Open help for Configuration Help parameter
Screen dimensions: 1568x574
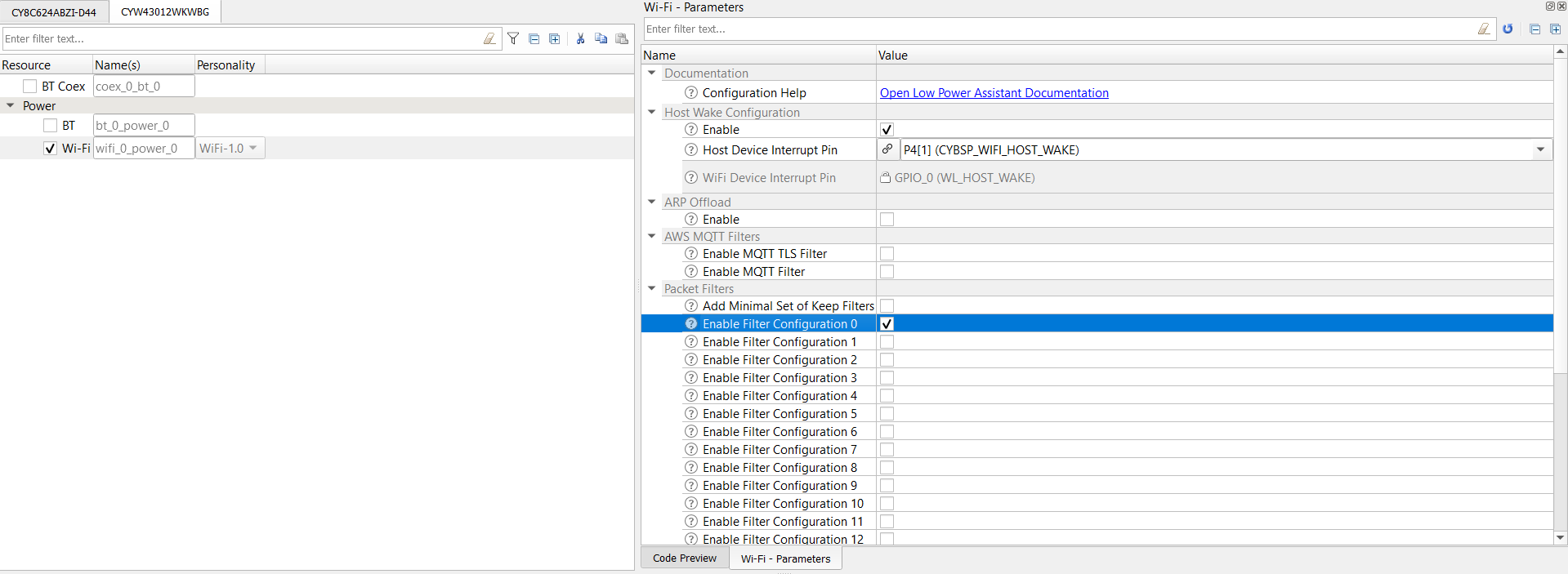pyautogui.click(x=691, y=92)
